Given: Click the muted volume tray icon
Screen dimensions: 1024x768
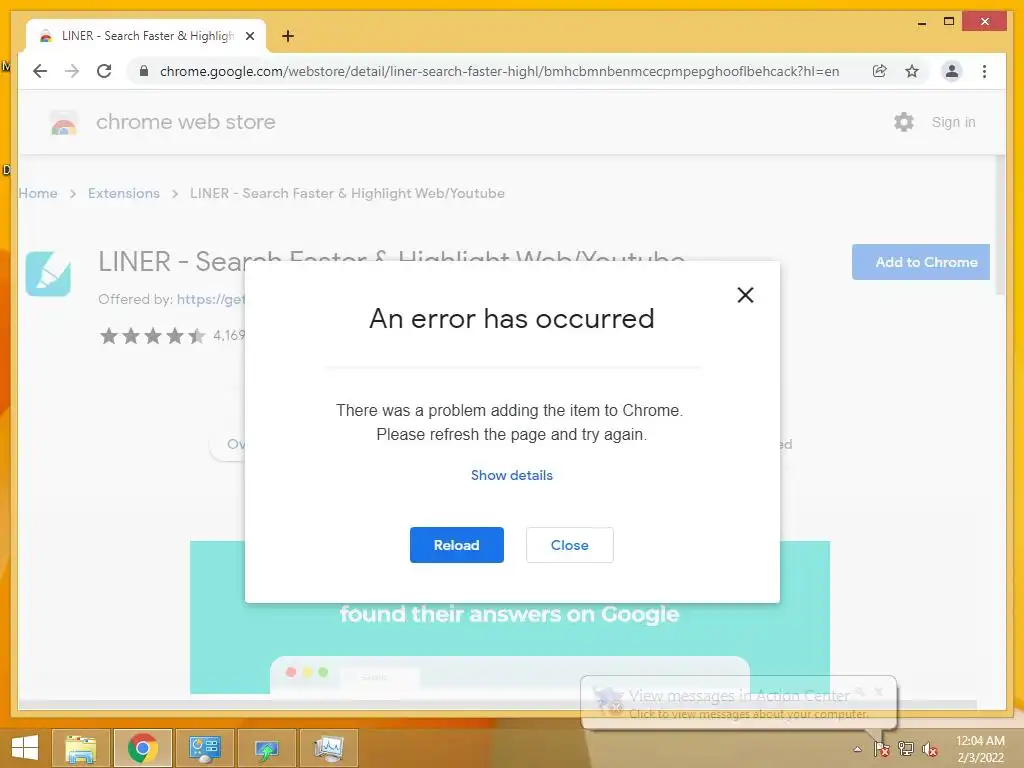Looking at the screenshot, I should click(930, 749).
